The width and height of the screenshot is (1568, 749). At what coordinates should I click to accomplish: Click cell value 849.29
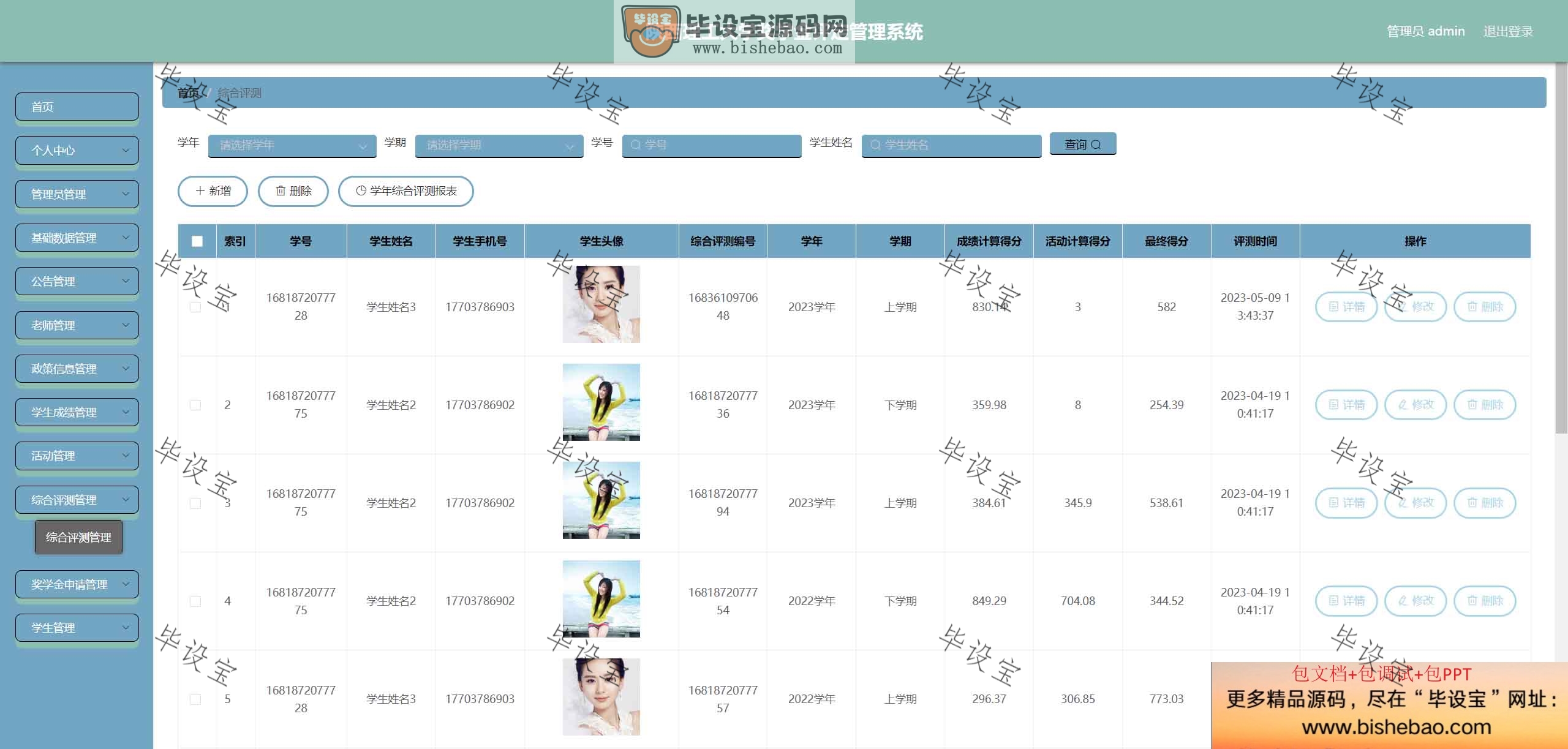pyautogui.click(x=989, y=601)
